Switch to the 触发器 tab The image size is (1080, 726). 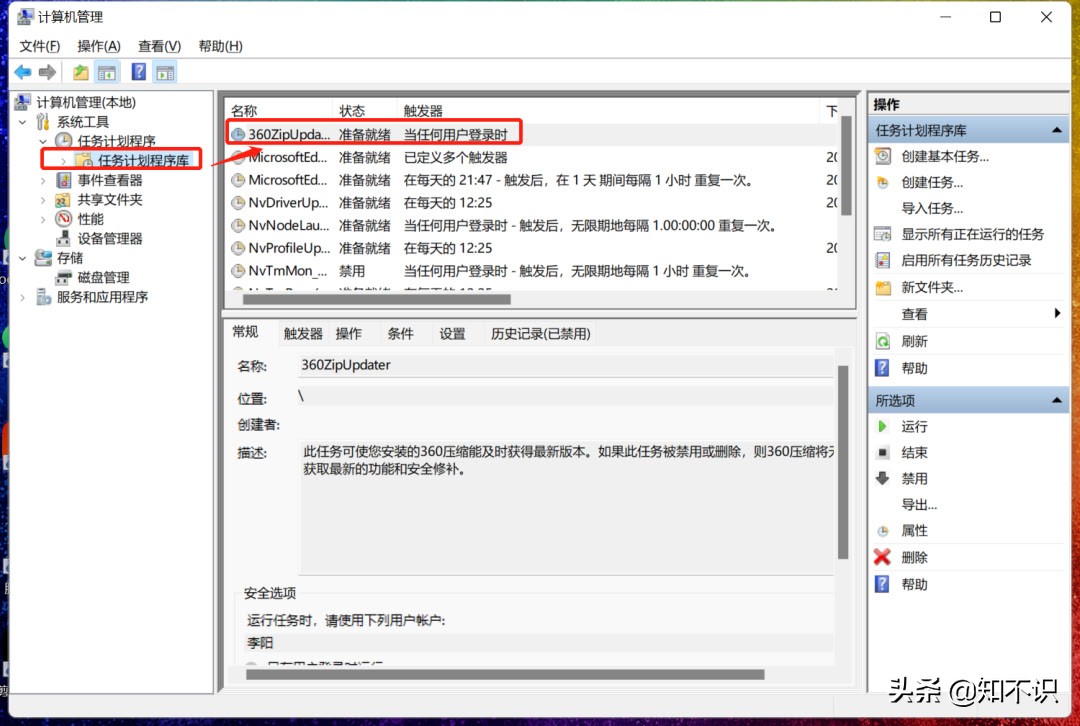point(303,333)
